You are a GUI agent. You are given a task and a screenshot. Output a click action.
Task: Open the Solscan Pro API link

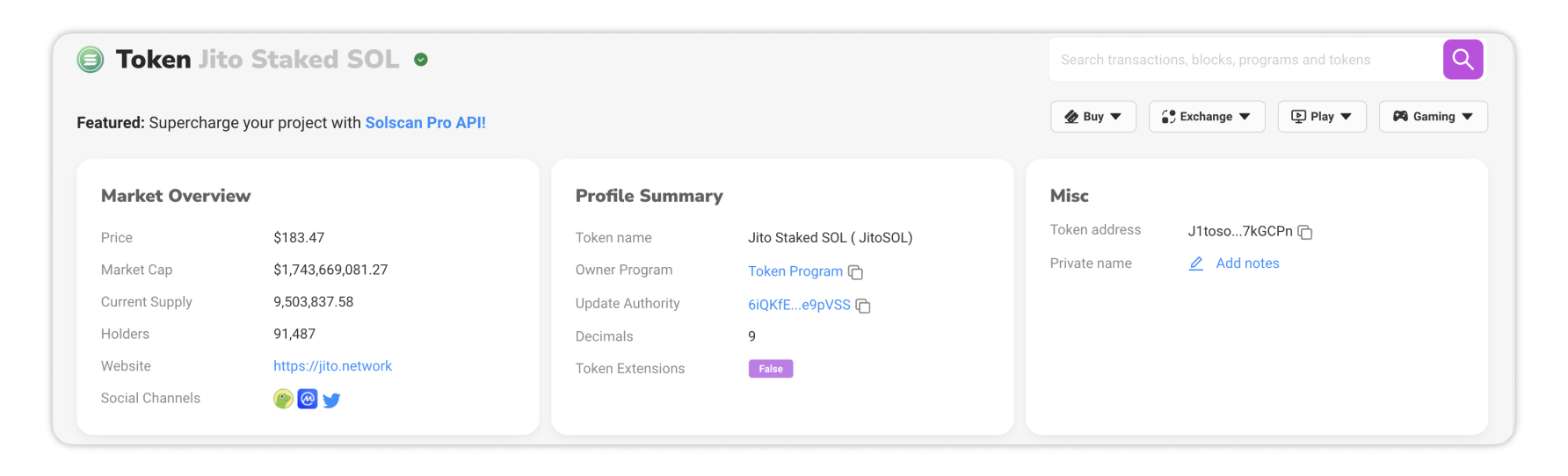(x=425, y=123)
